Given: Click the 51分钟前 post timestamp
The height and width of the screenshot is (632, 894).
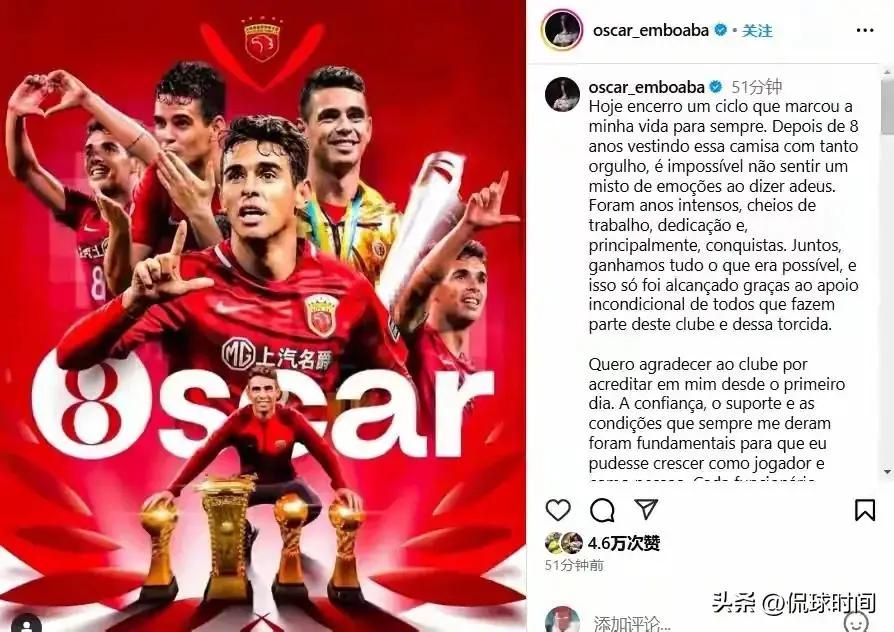Looking at the screenshot, I should pos(574,565).
